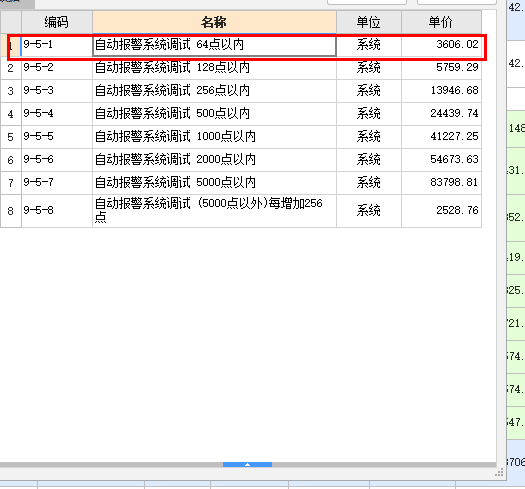The width and height of the screenshot is (525, 489).
Task: Select price 41227.25
Action: tap(441, 137)
